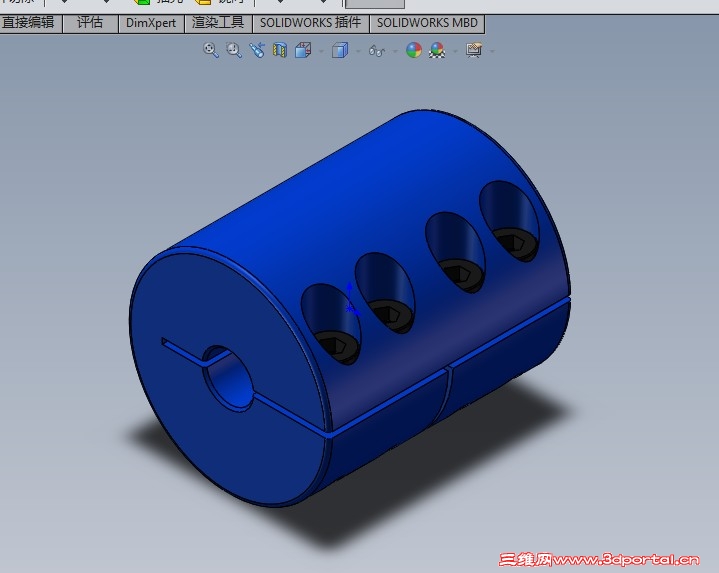Click the Apply Scene icon
This screenshot has width=719, height=573.
437,50
